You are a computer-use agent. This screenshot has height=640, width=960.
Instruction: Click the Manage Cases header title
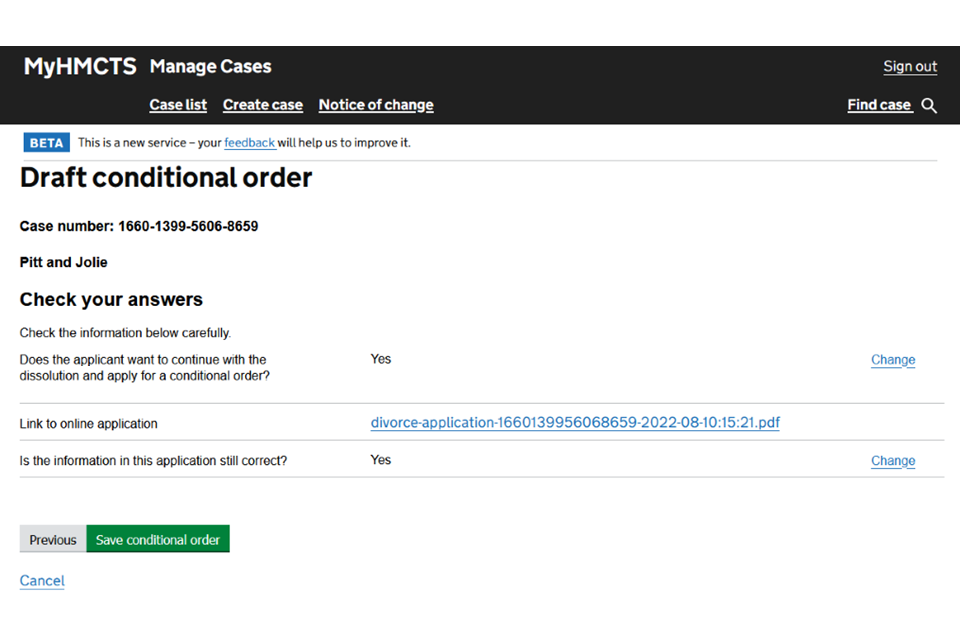pyautogui.click(x=210, y=67)
